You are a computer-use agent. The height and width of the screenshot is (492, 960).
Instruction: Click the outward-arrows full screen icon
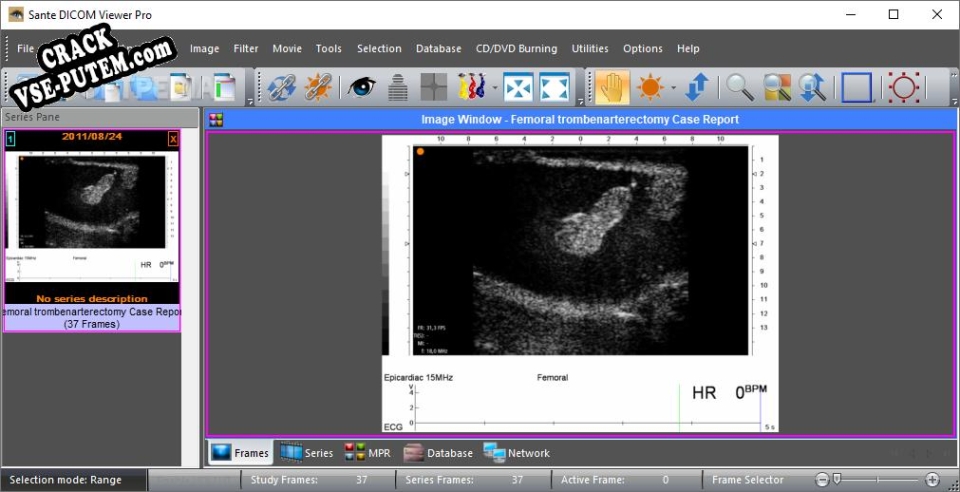tap(555, 88)
